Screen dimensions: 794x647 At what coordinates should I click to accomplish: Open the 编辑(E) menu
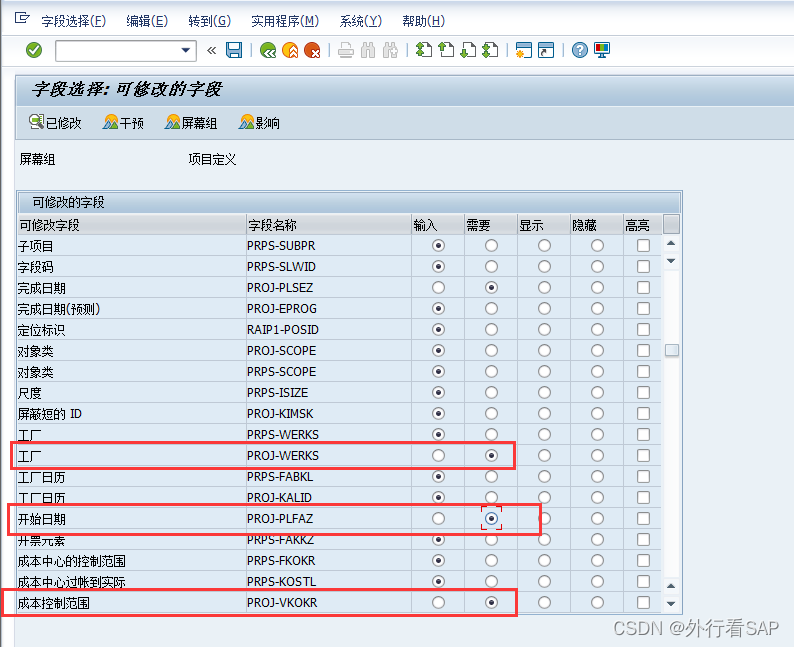pyautogui.click(x=147, y=21)
